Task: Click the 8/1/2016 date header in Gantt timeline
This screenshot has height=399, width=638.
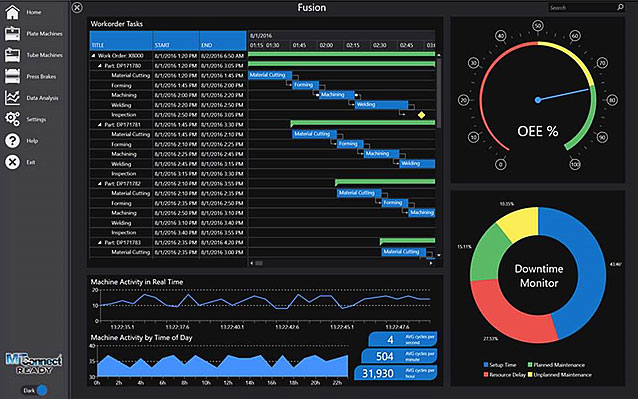Action: tap(261, 36)
